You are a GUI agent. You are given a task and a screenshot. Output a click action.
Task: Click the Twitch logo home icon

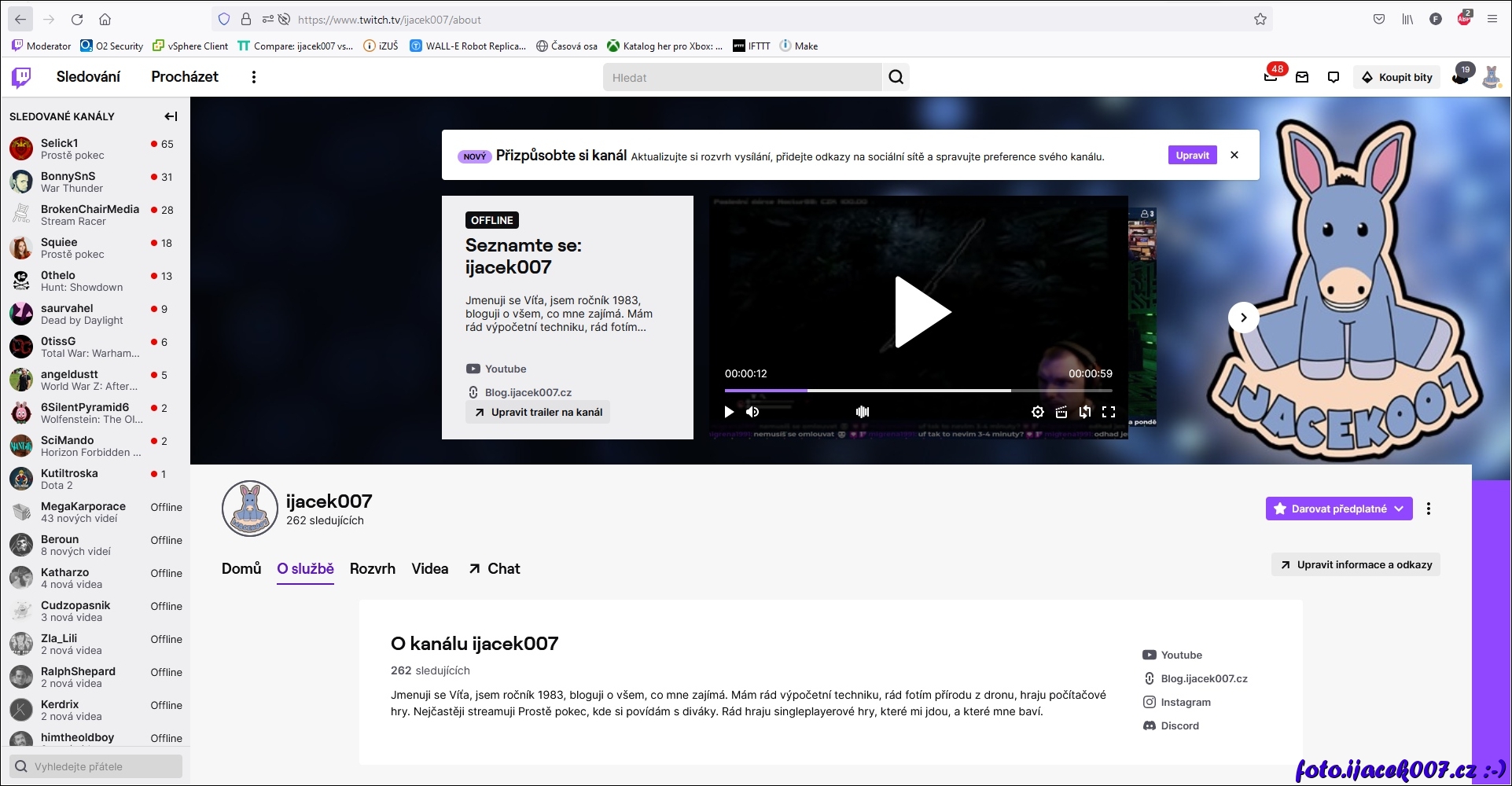tap(21, 77)
